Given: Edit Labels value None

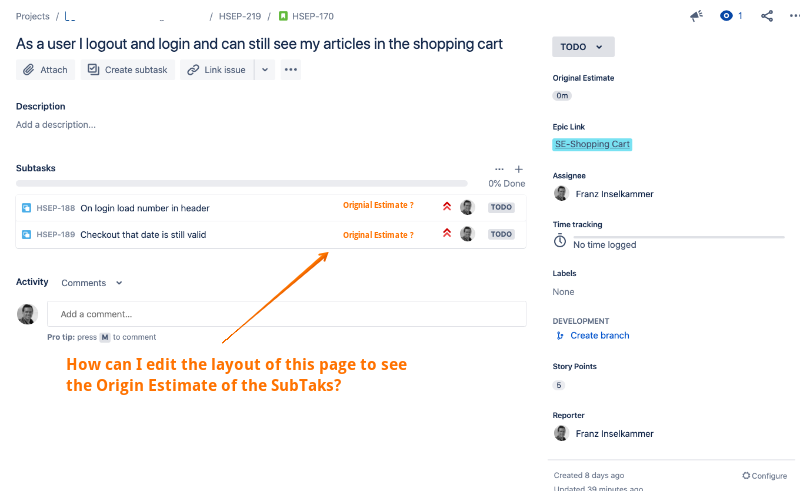Looking at the screenshot, I should 563,292.
